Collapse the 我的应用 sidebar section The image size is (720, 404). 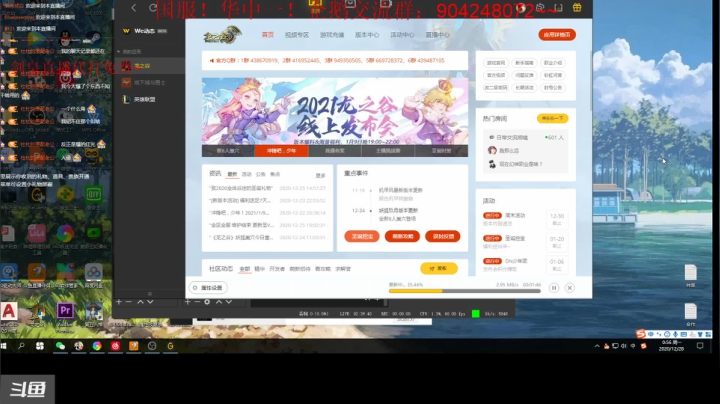pos(130,51)
